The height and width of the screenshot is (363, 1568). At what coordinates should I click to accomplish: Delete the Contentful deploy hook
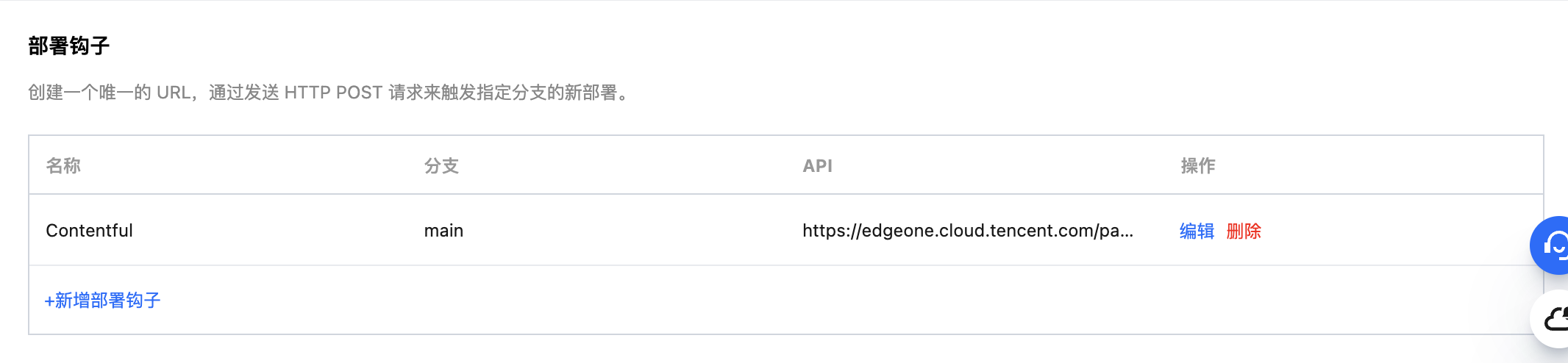point(1244,231)
